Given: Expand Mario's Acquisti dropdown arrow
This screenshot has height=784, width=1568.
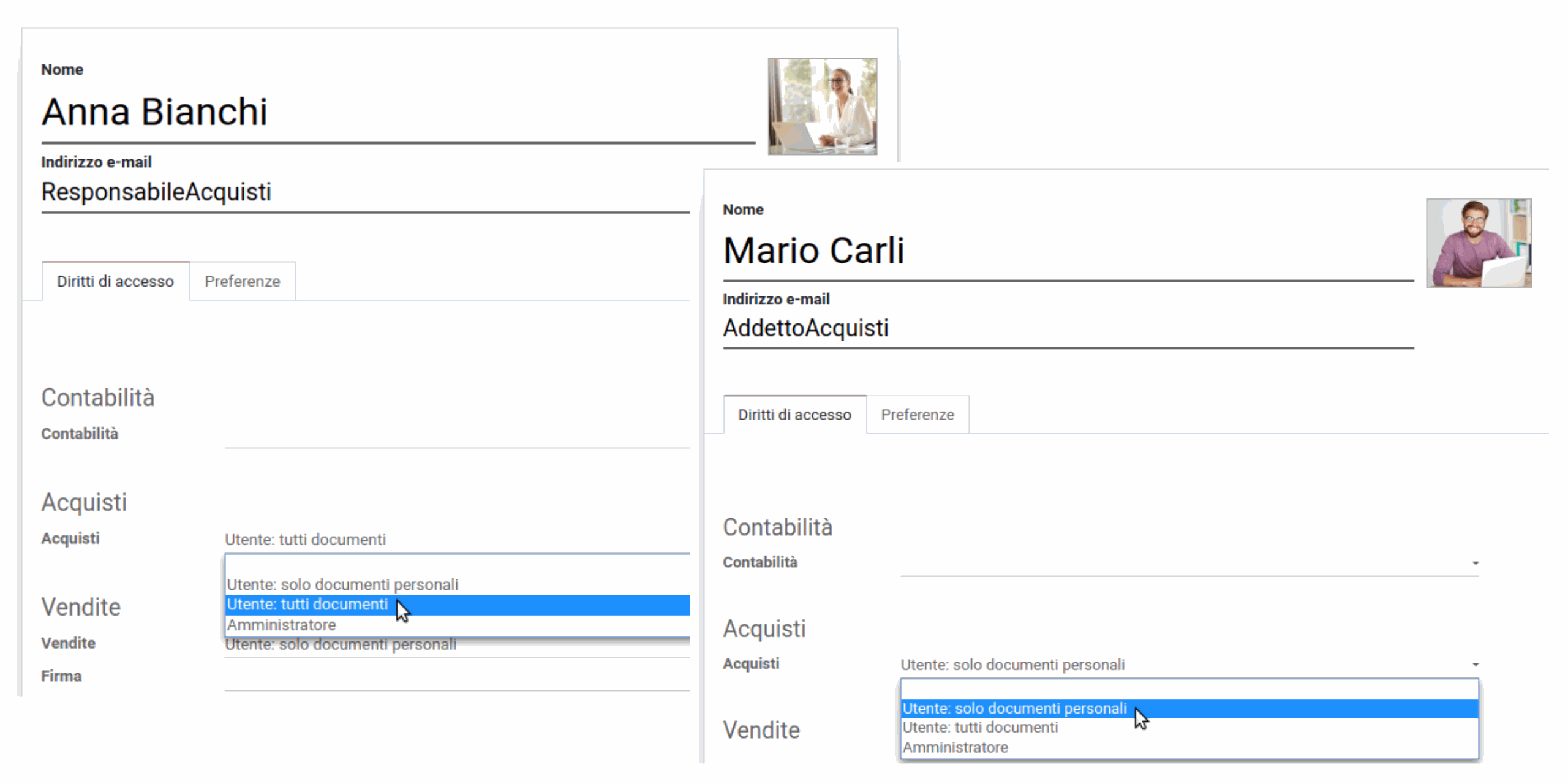Looking at the screenshot, I should pos(1475,663).
